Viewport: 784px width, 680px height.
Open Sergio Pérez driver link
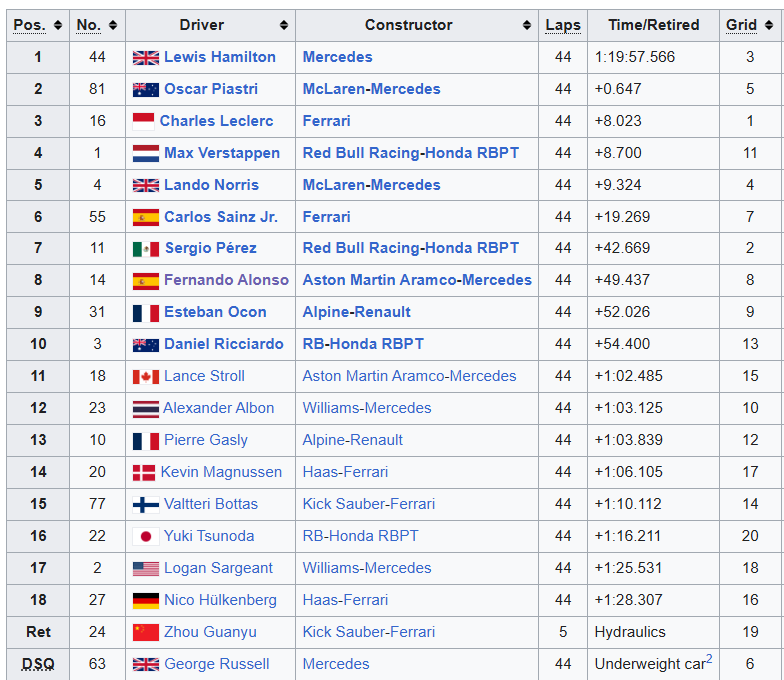pos(210,248)
